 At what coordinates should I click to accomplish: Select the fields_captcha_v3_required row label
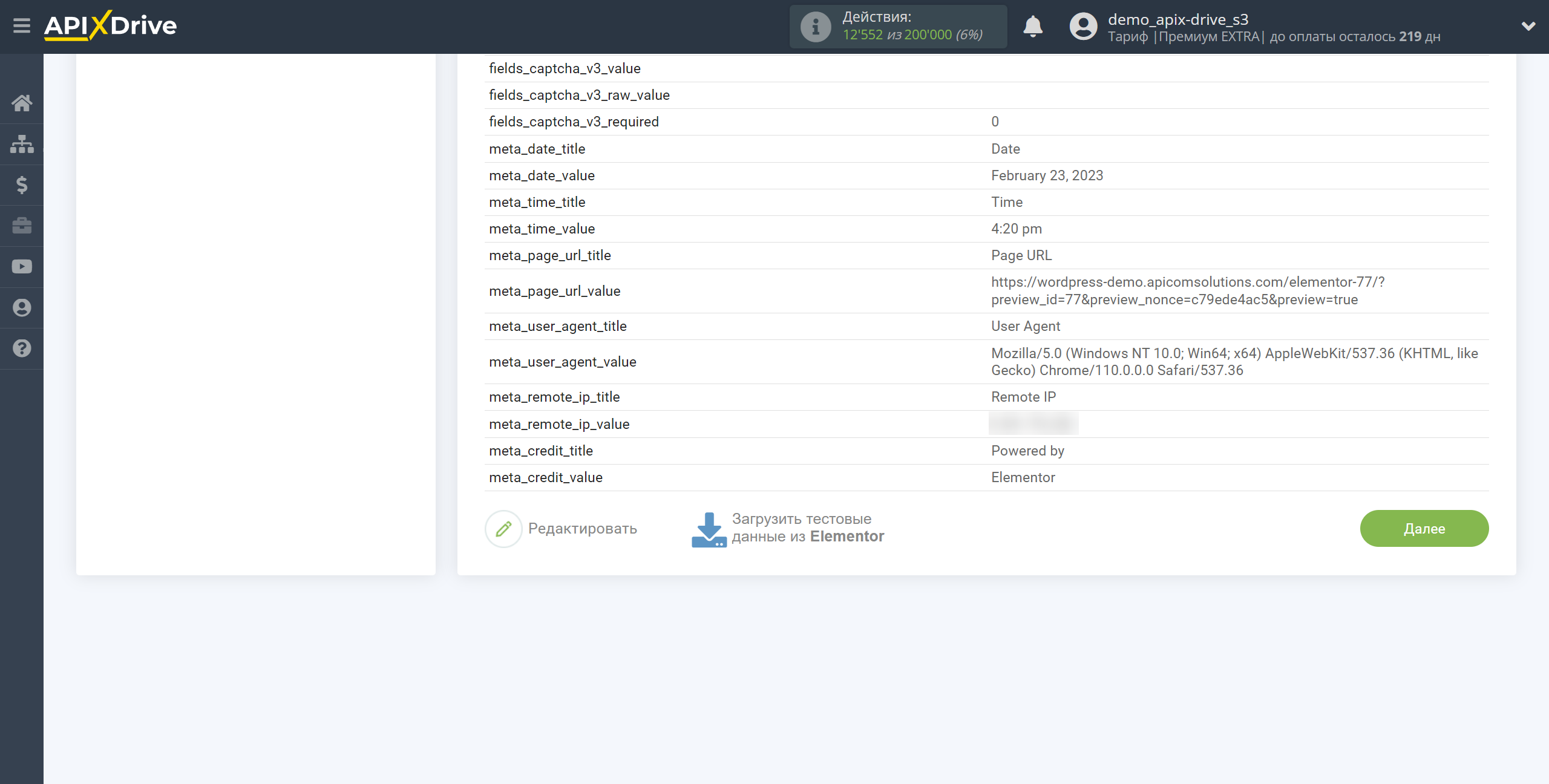pos(574,122)
